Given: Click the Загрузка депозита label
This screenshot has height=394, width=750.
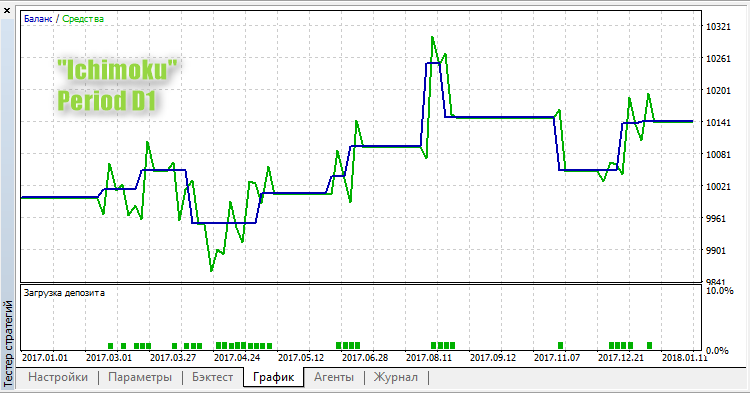Looking at the screenshot, I should 64,293.
